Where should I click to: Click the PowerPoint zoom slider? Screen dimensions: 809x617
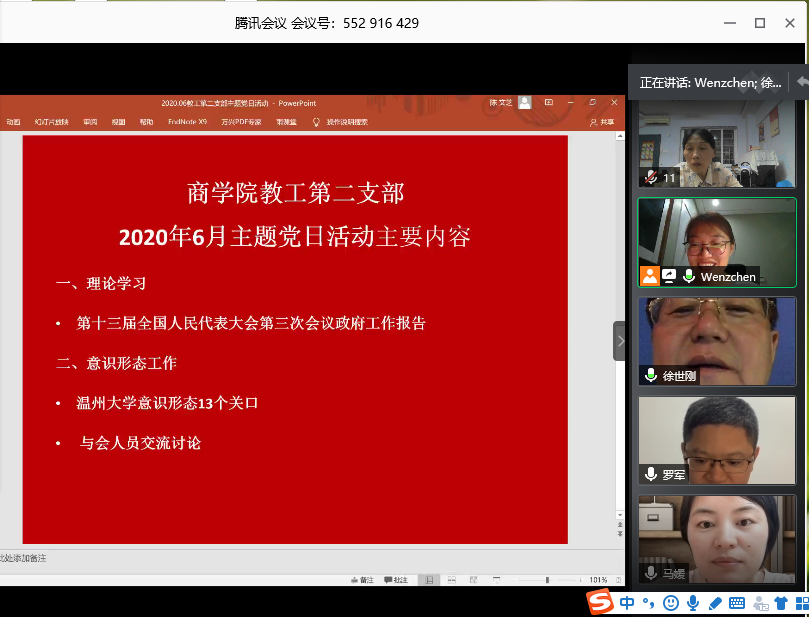[547, 580]
